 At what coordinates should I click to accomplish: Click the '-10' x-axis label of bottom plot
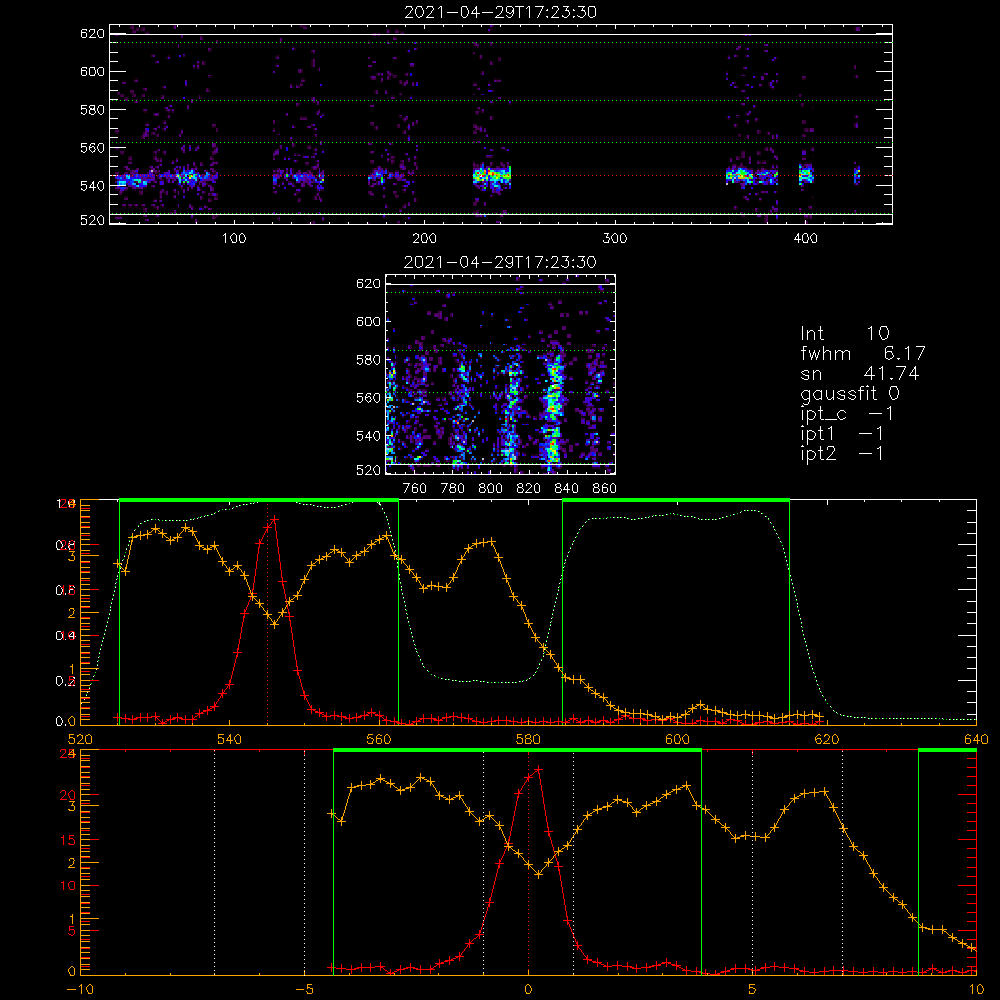(80, 990)
